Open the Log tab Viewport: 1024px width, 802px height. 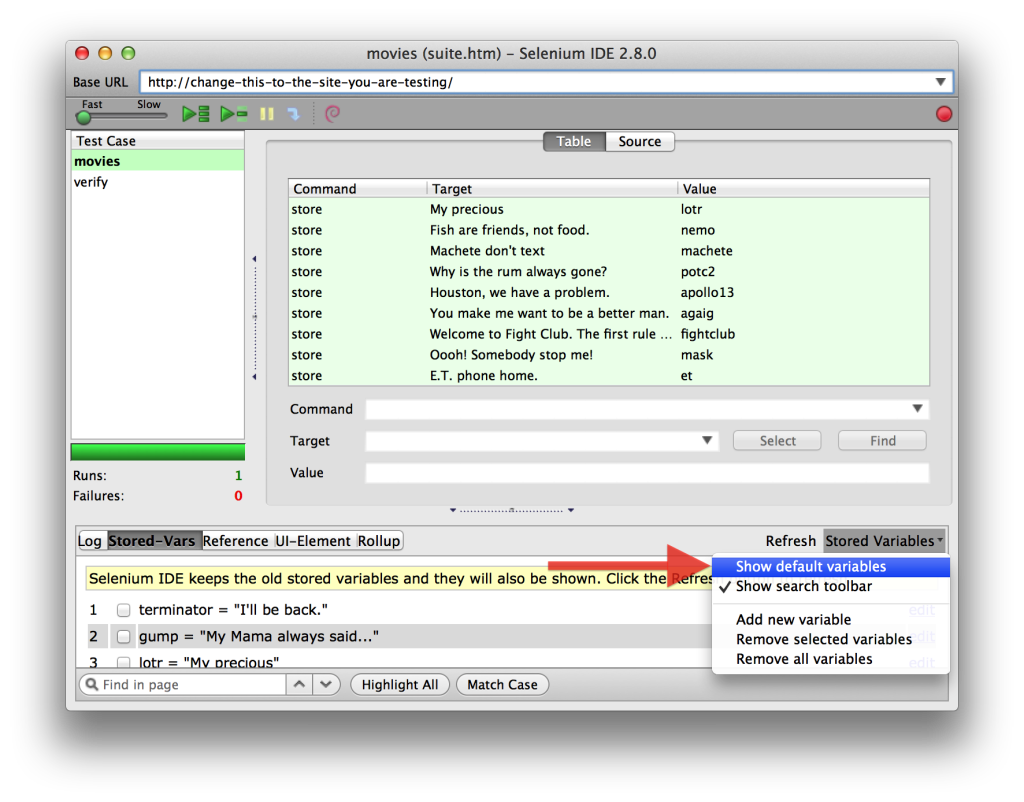click(89, 541)
